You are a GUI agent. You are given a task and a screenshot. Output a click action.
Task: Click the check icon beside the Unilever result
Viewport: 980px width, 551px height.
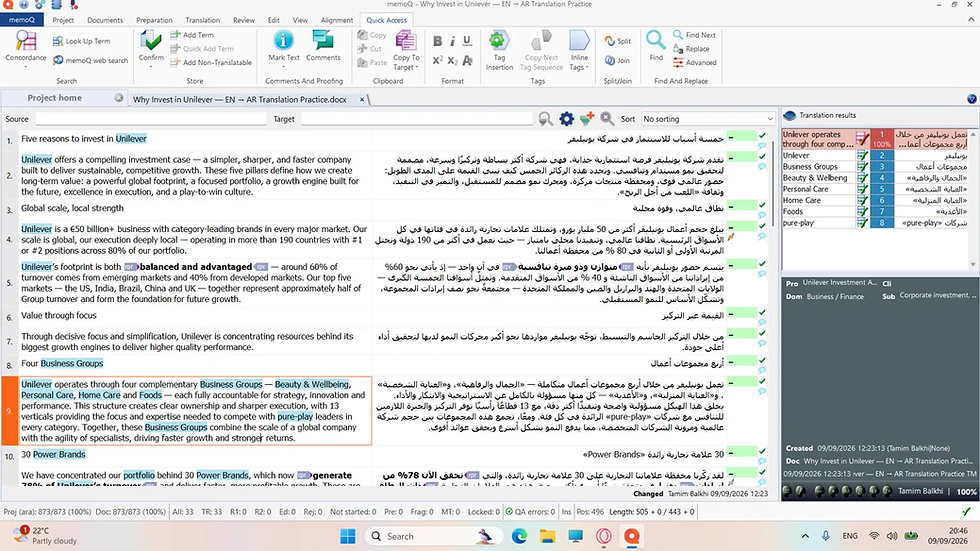coord(862,156)
